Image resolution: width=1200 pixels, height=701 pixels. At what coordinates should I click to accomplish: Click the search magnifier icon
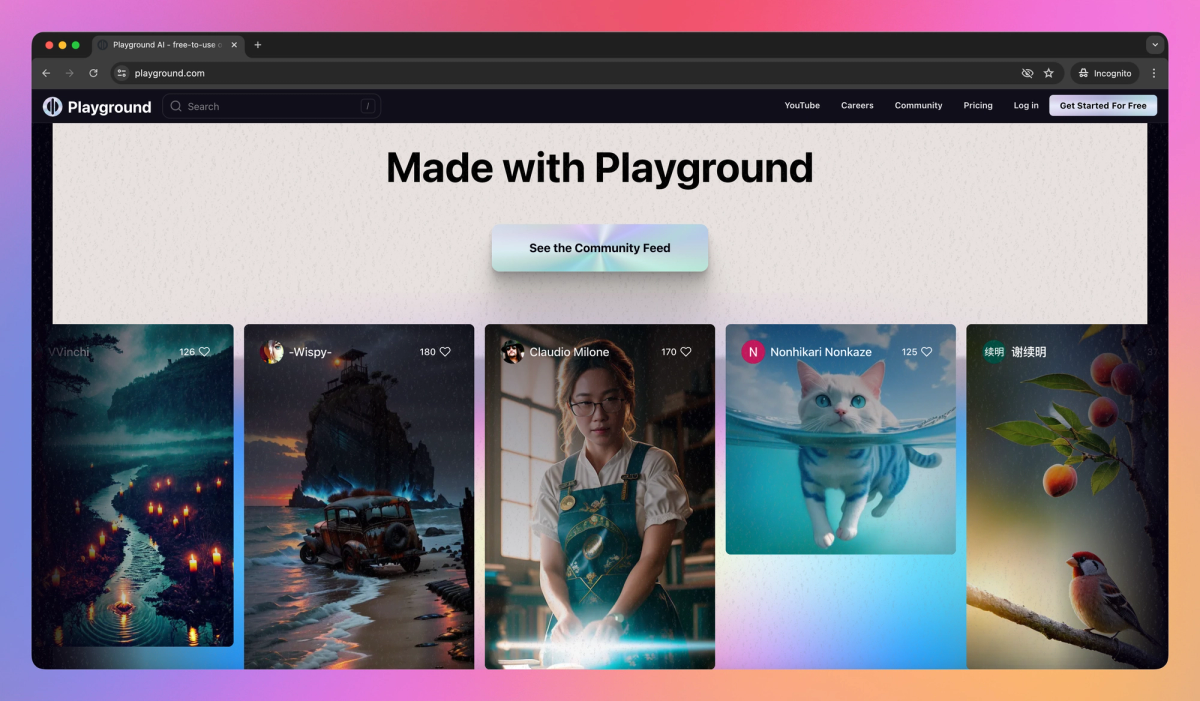[x=176, y=106]
